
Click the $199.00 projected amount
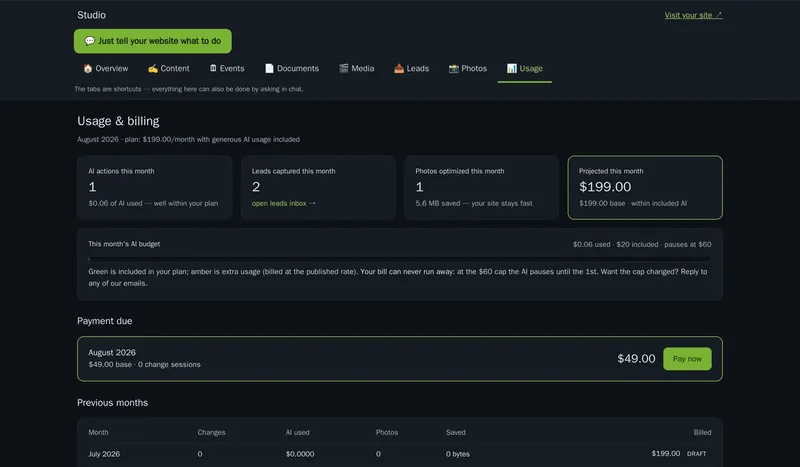[605, 187]
